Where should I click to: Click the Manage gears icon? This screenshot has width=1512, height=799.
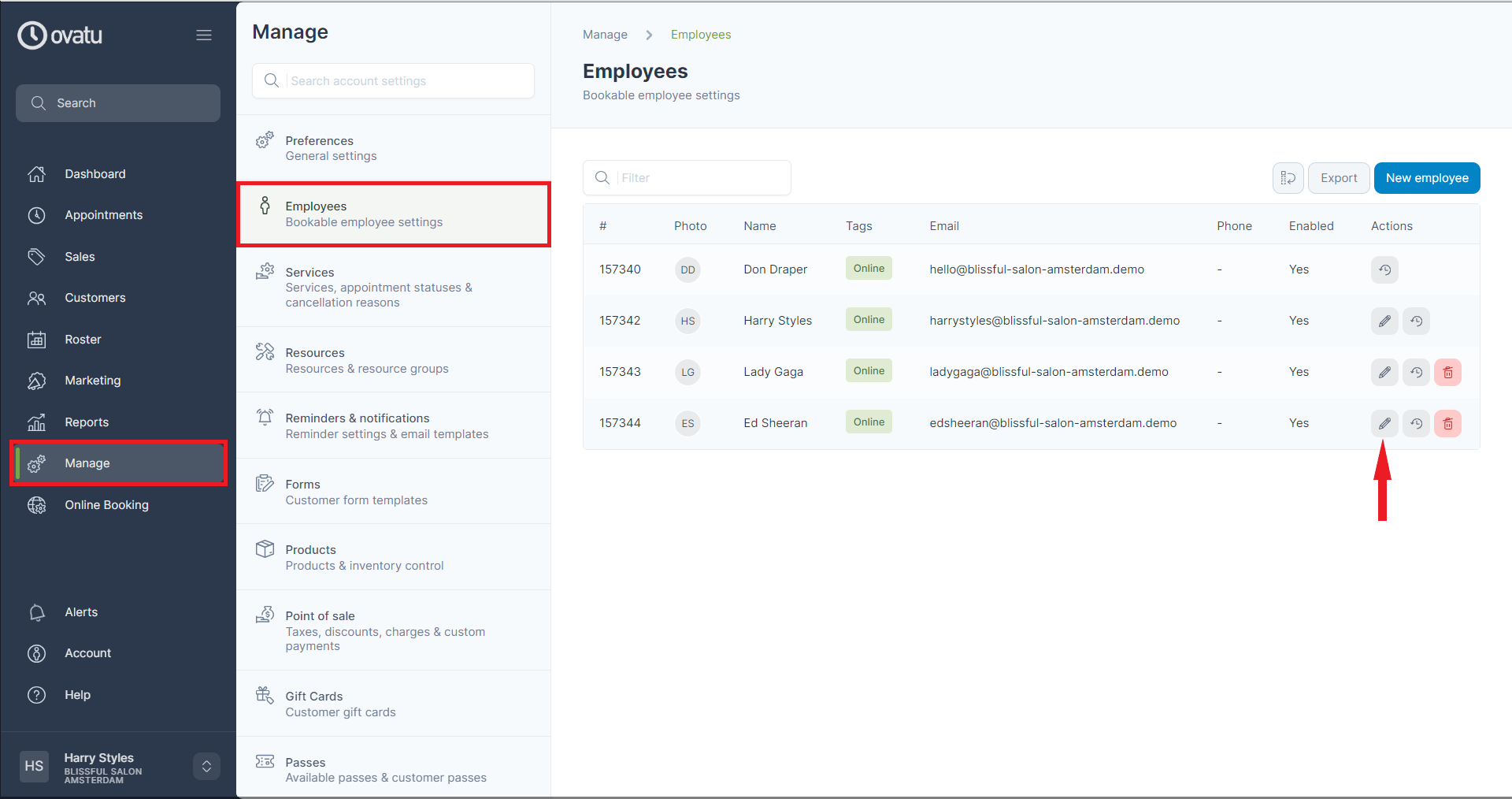point(37,463)
